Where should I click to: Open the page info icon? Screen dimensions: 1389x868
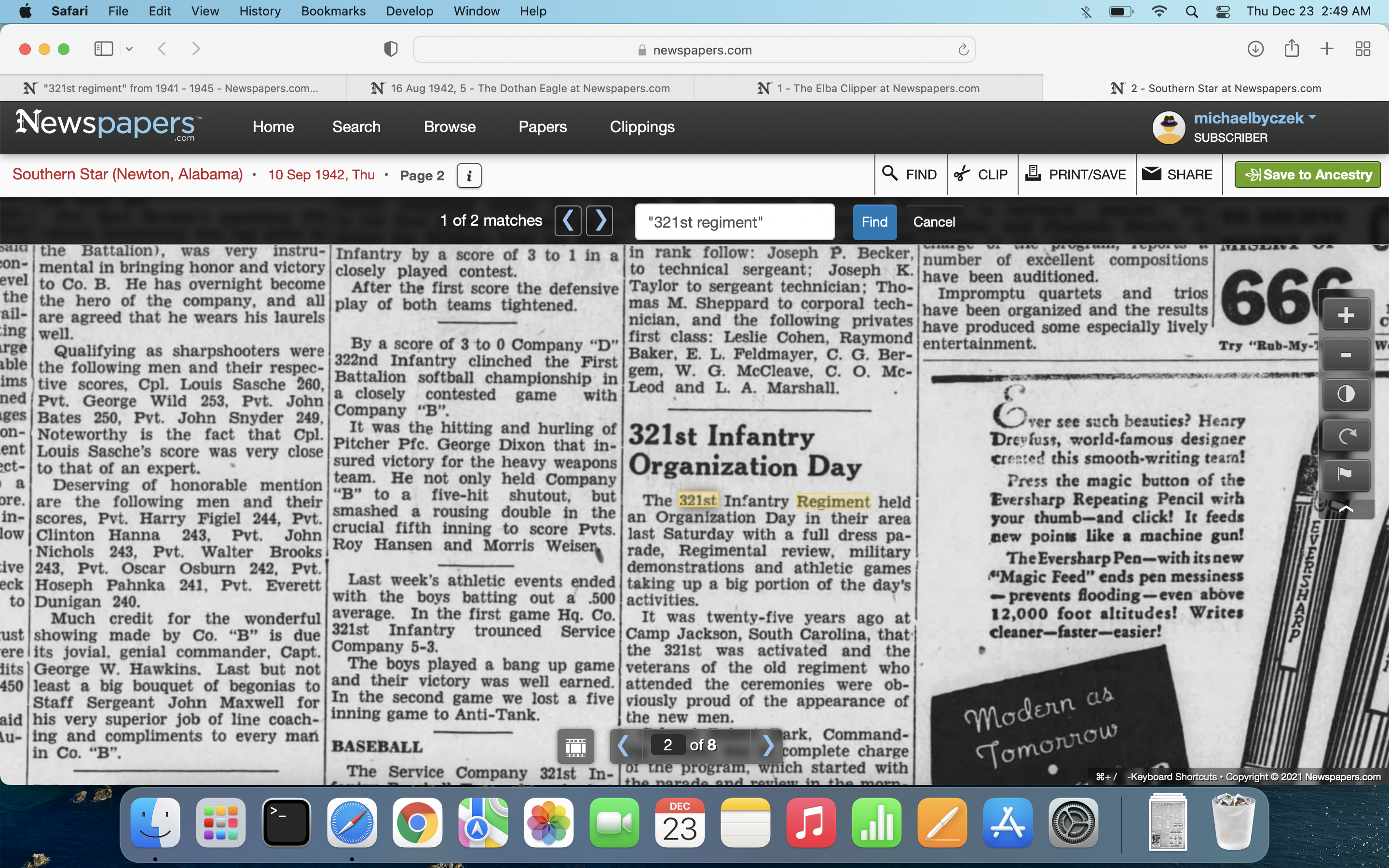pos(469,176)
